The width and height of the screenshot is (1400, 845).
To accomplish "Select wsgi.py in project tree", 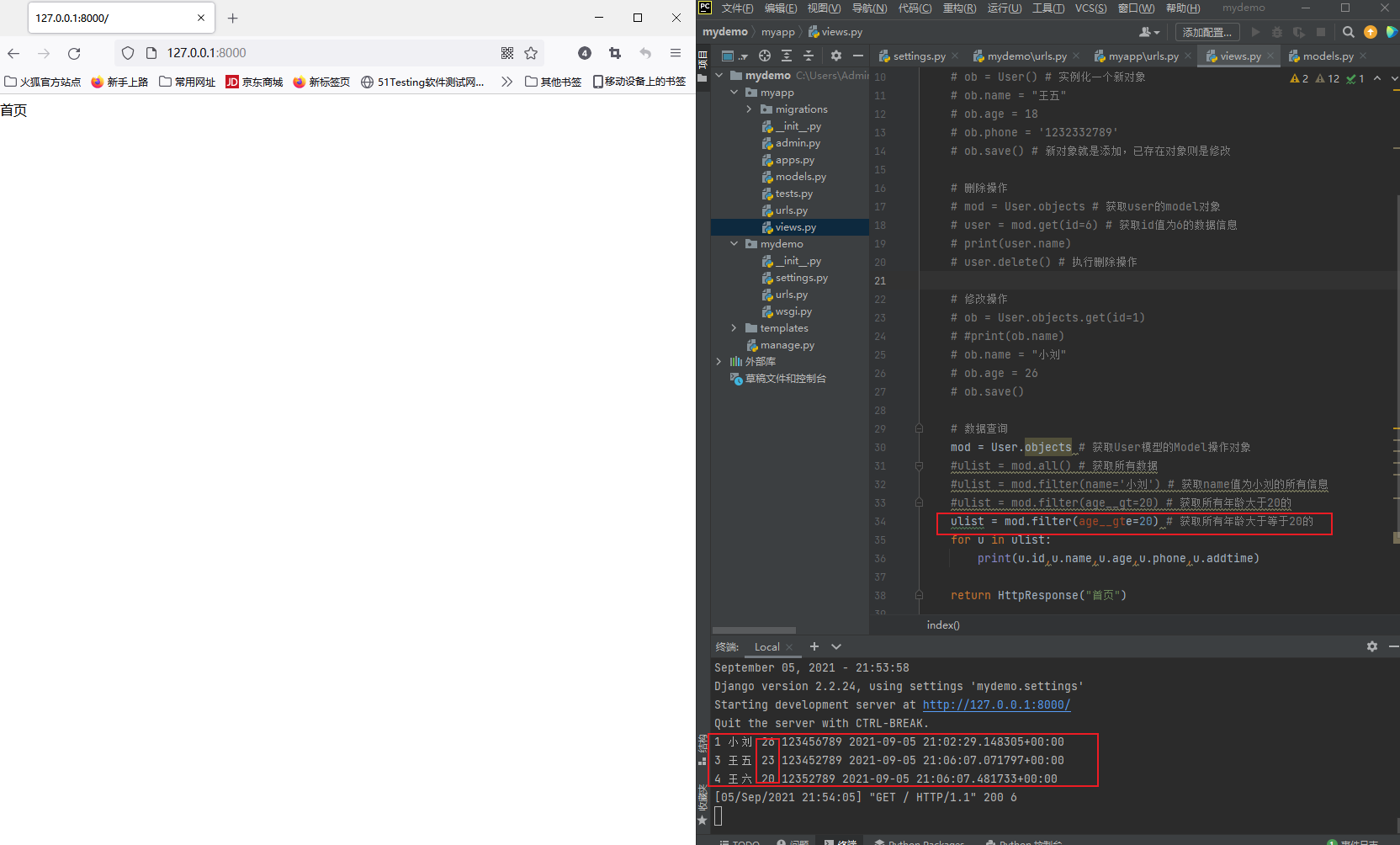I will (x=793, y=311).
